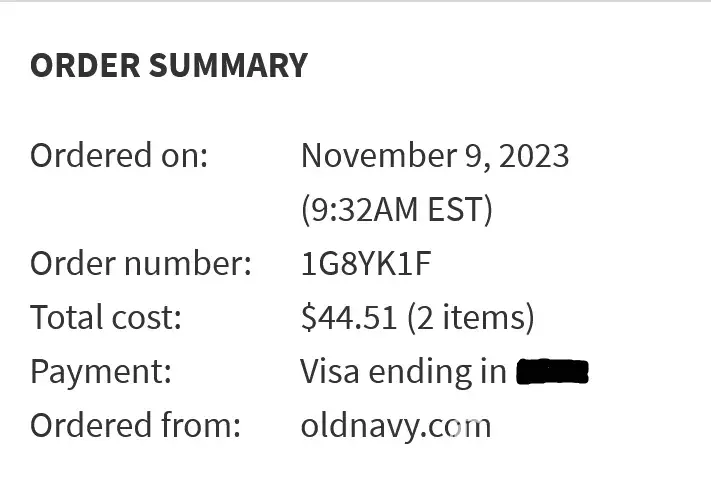Click the year 2023 in order date
This screenshot has height=482, width=711.
click(x=534, y=156)
